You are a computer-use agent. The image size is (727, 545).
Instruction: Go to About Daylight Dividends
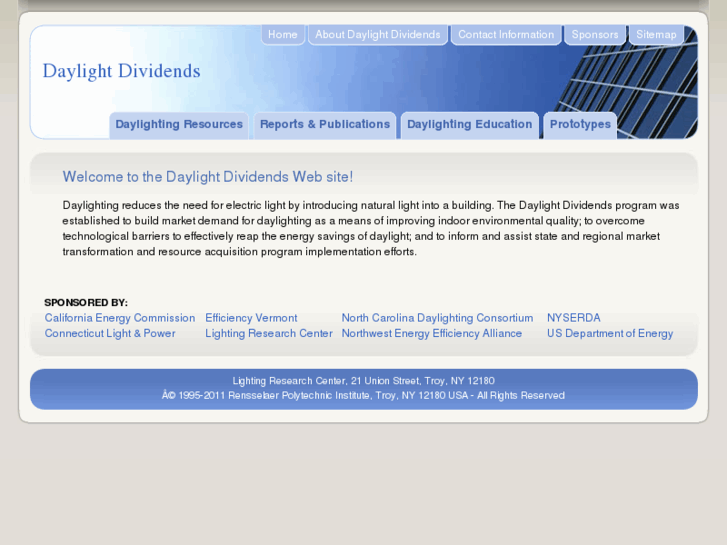click(x=378, y=35)
